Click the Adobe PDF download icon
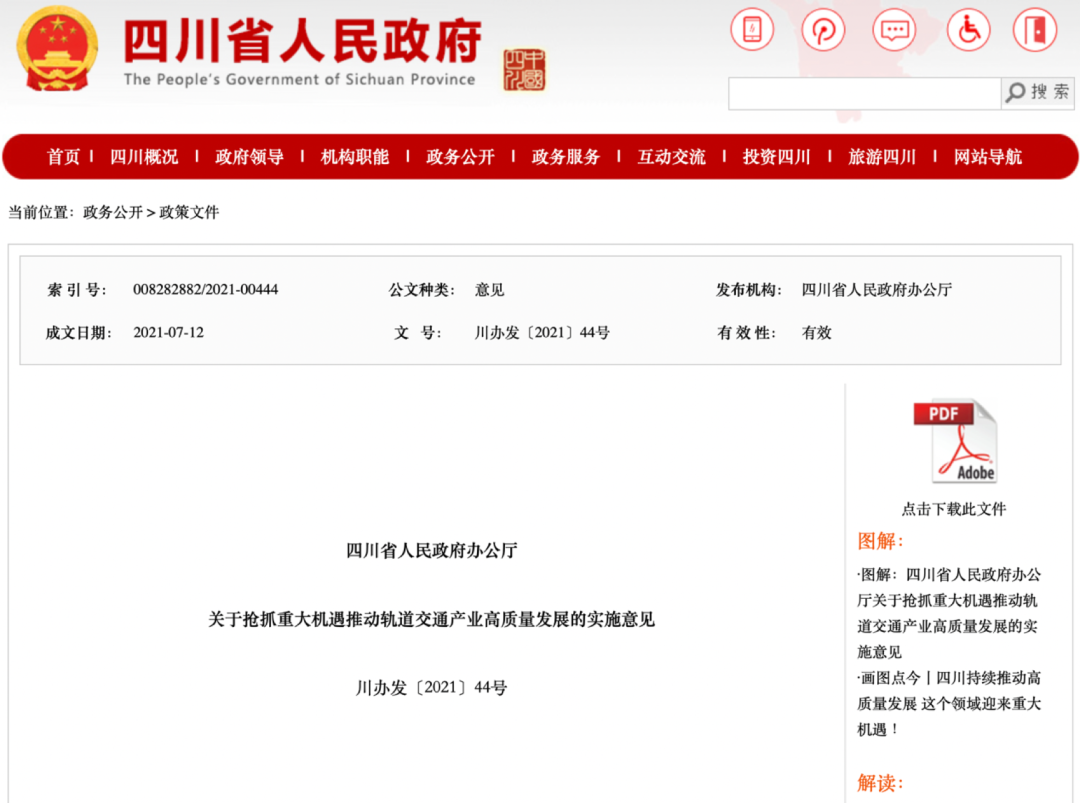Screen dimensions: 1080x803 [x=953, y=441]
